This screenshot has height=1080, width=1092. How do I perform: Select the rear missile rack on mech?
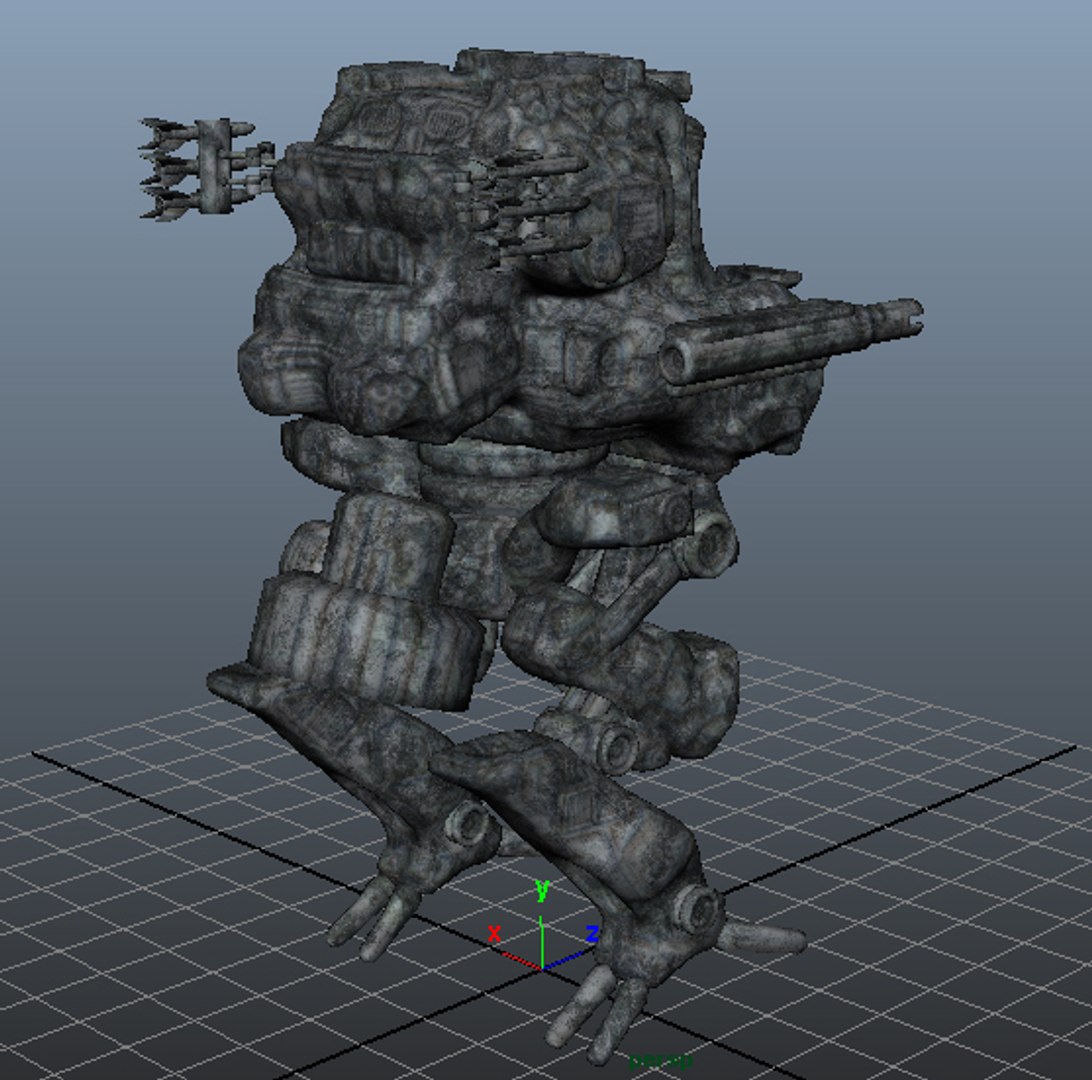coord(206,169)
